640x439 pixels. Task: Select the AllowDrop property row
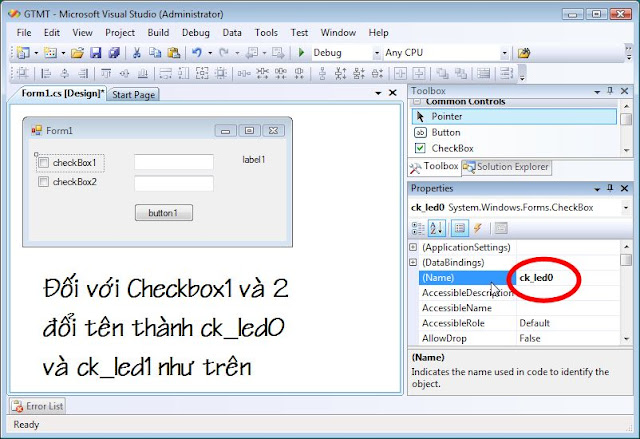(x=519, y=339)
